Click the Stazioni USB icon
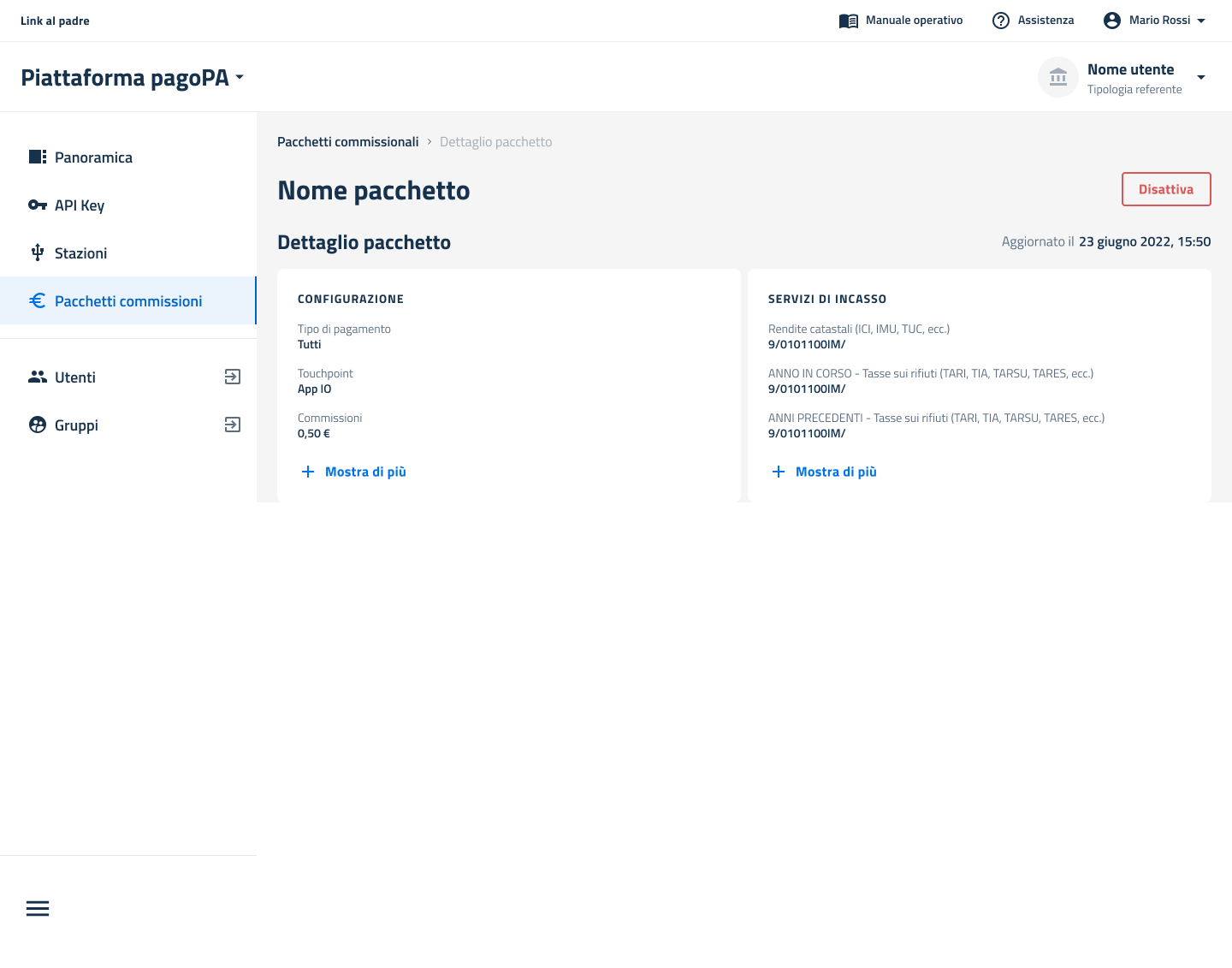 click(38, 253)
